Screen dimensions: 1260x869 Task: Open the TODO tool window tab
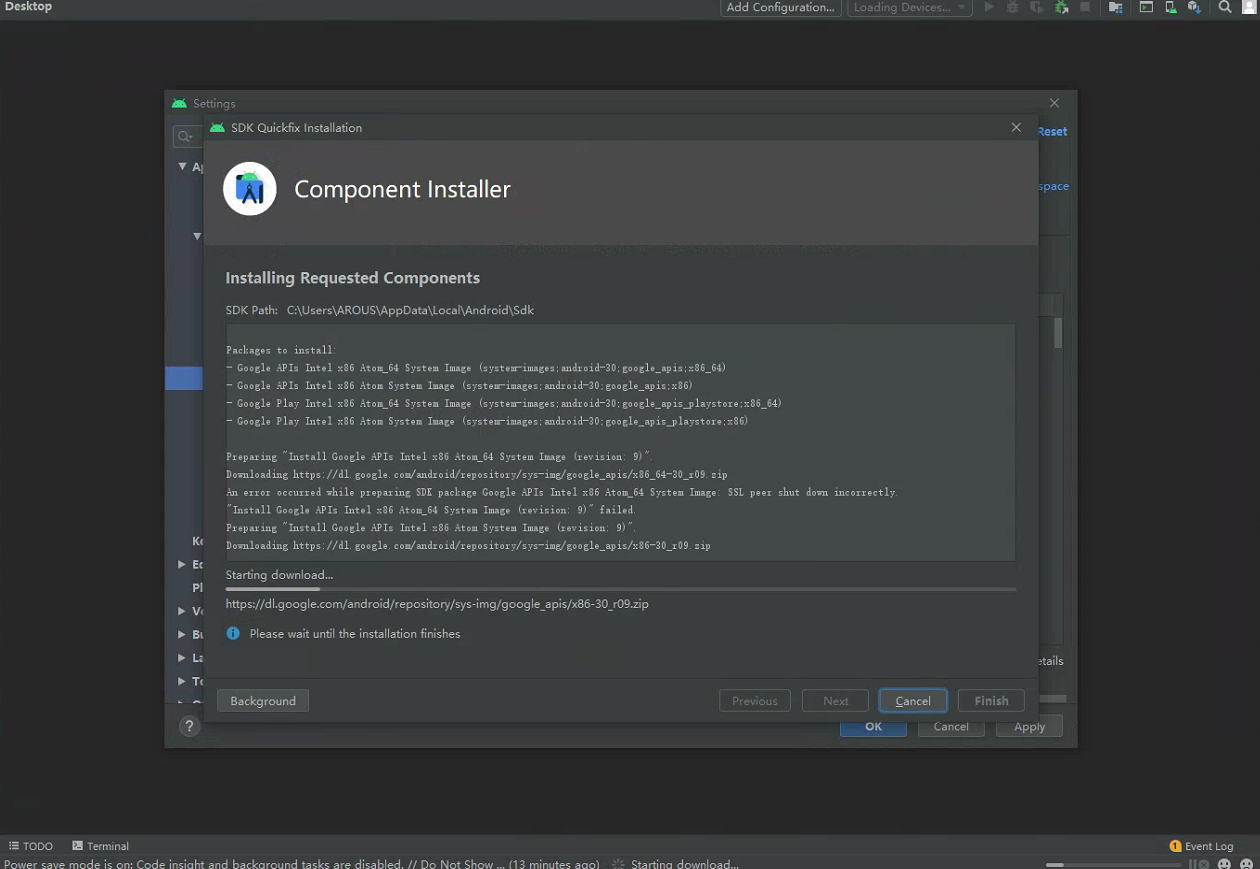30,846
